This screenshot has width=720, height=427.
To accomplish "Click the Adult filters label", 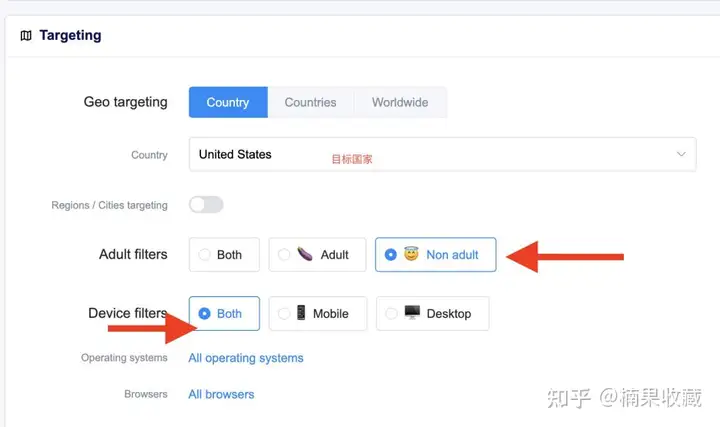I will (133, 254).
